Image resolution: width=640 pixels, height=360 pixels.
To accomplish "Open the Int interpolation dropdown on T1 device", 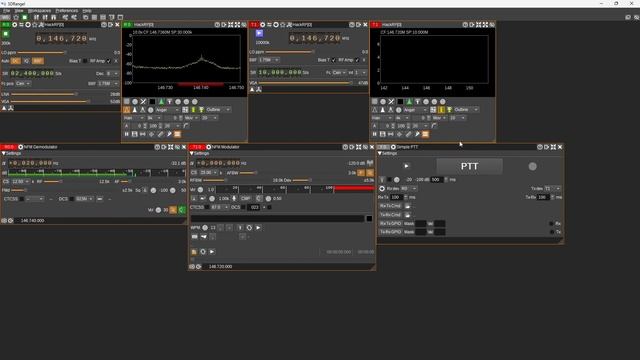I will pos(360,72).
